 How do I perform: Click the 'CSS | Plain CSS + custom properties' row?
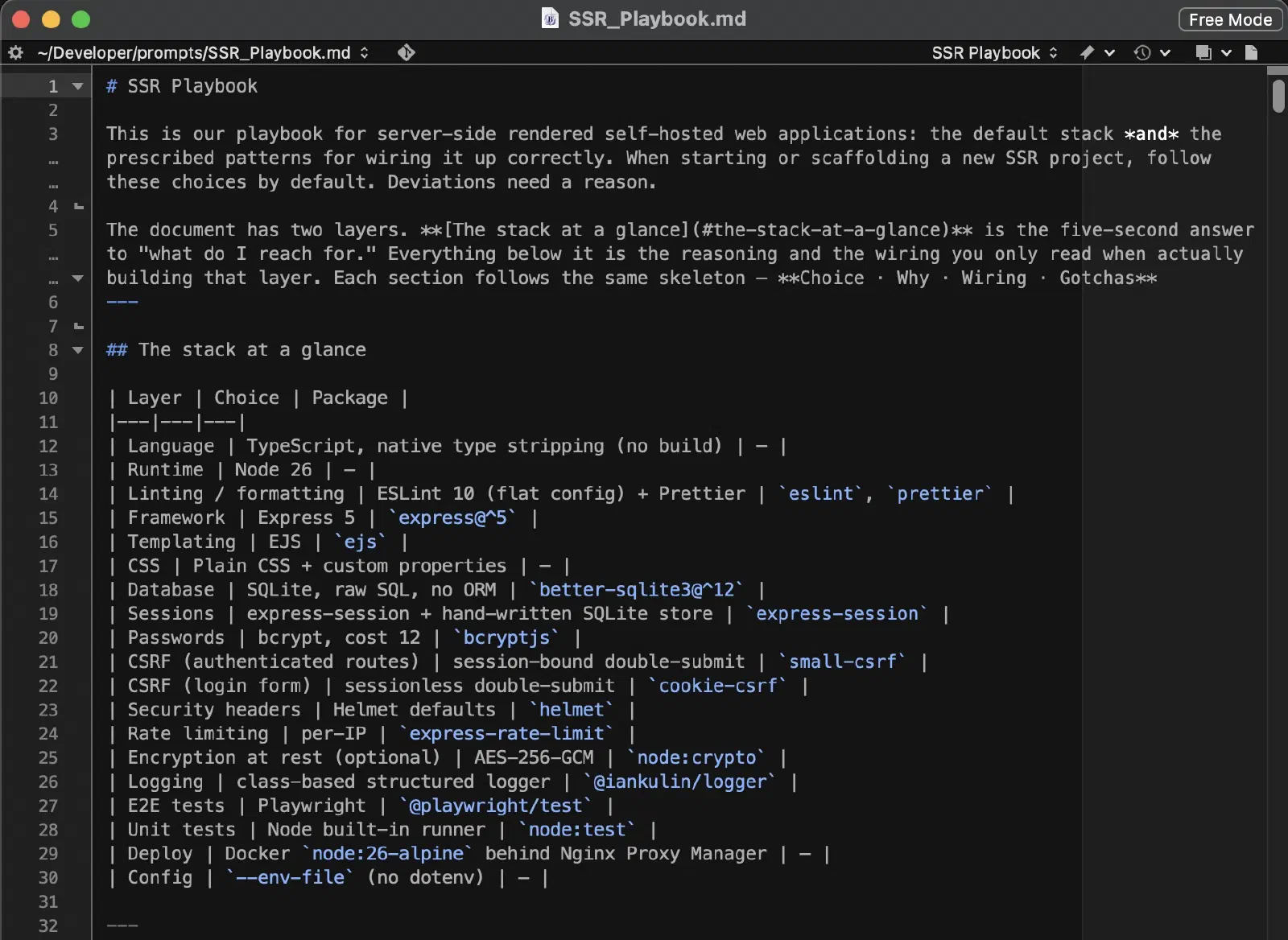click(x=338, y=567)
